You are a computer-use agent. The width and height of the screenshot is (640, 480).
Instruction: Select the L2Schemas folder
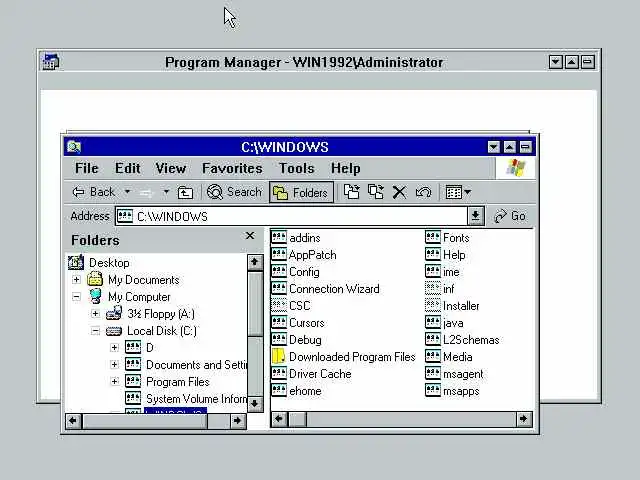point(462,340)
